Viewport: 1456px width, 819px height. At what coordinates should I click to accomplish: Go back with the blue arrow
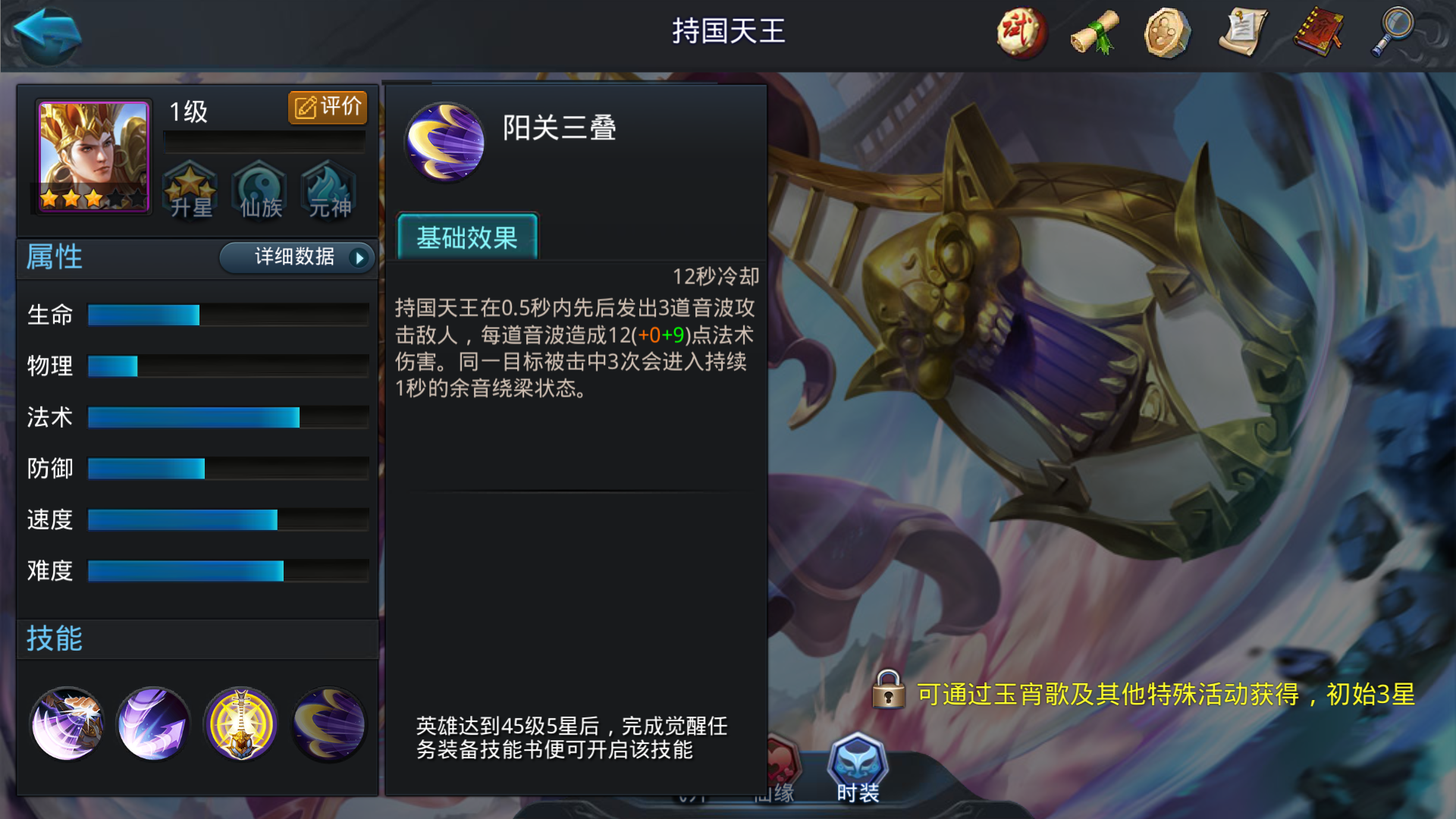click(47, 33)
